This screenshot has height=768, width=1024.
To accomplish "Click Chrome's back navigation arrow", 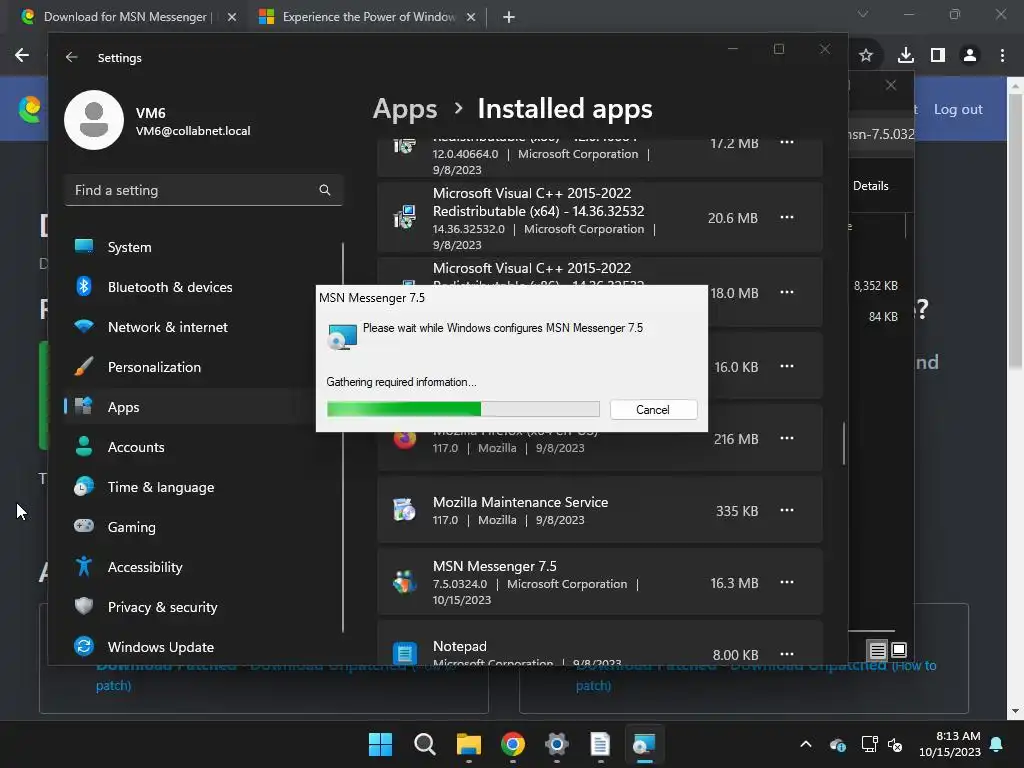I will click(x=22, y=55).
